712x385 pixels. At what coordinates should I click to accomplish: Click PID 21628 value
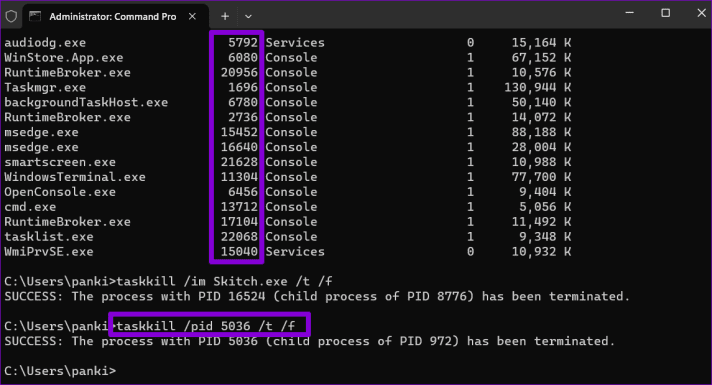(x=239, y=162)
